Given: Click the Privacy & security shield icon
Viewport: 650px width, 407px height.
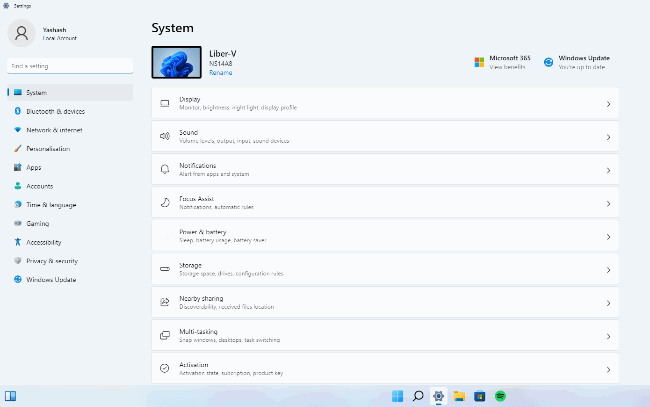Looking at the screenshot, I should pyautogui.click(x=17, y=260).
